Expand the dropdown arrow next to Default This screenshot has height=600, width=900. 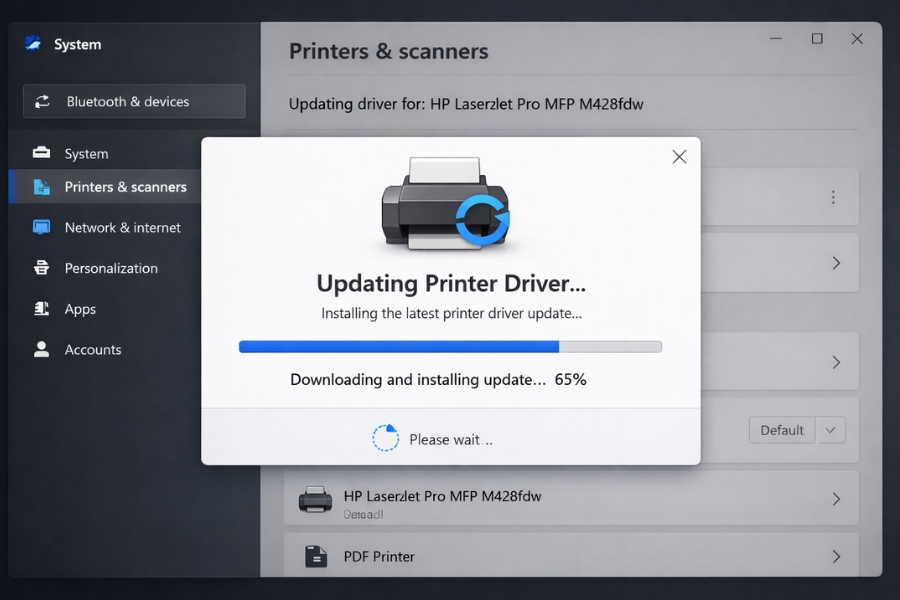(830, 430)
